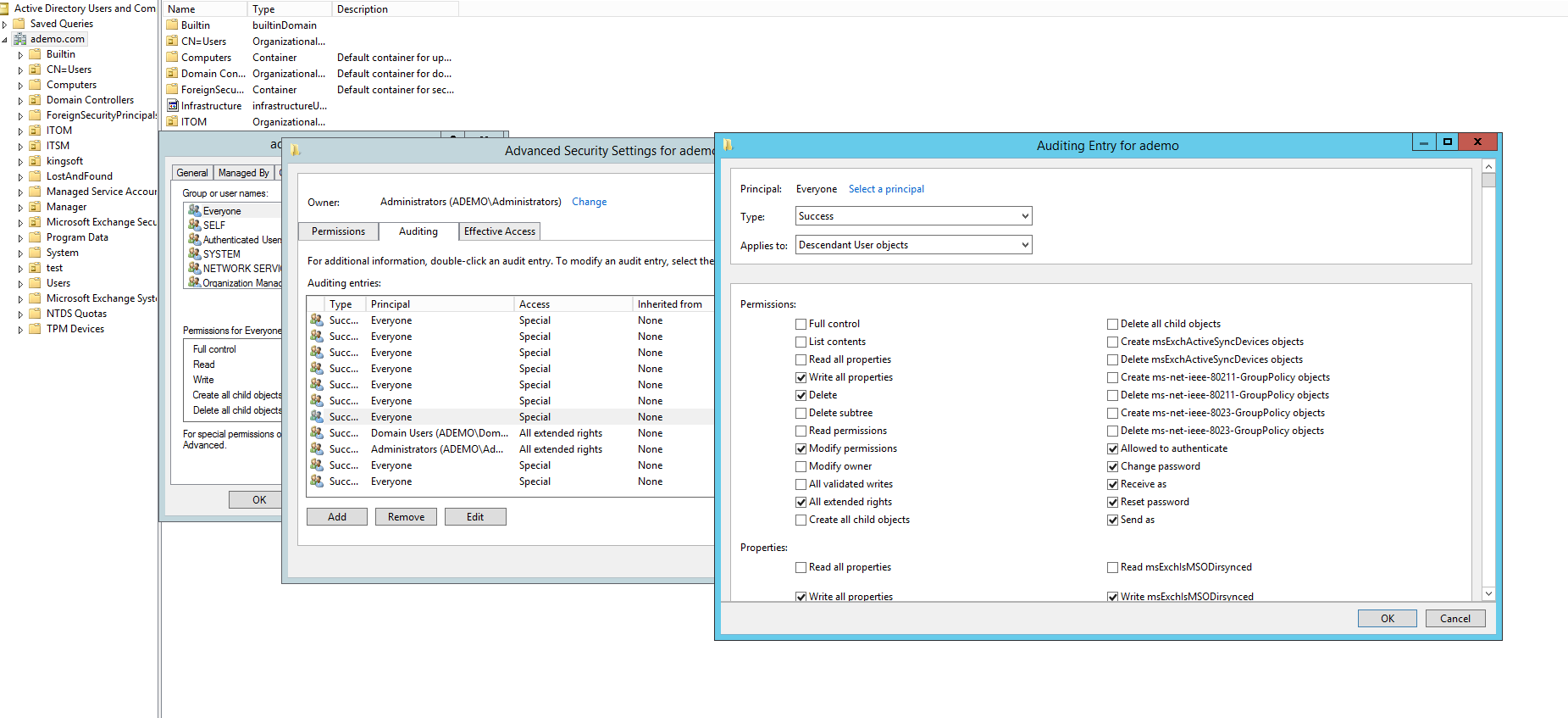Click the Change owner link

click(x=589, y=202)
